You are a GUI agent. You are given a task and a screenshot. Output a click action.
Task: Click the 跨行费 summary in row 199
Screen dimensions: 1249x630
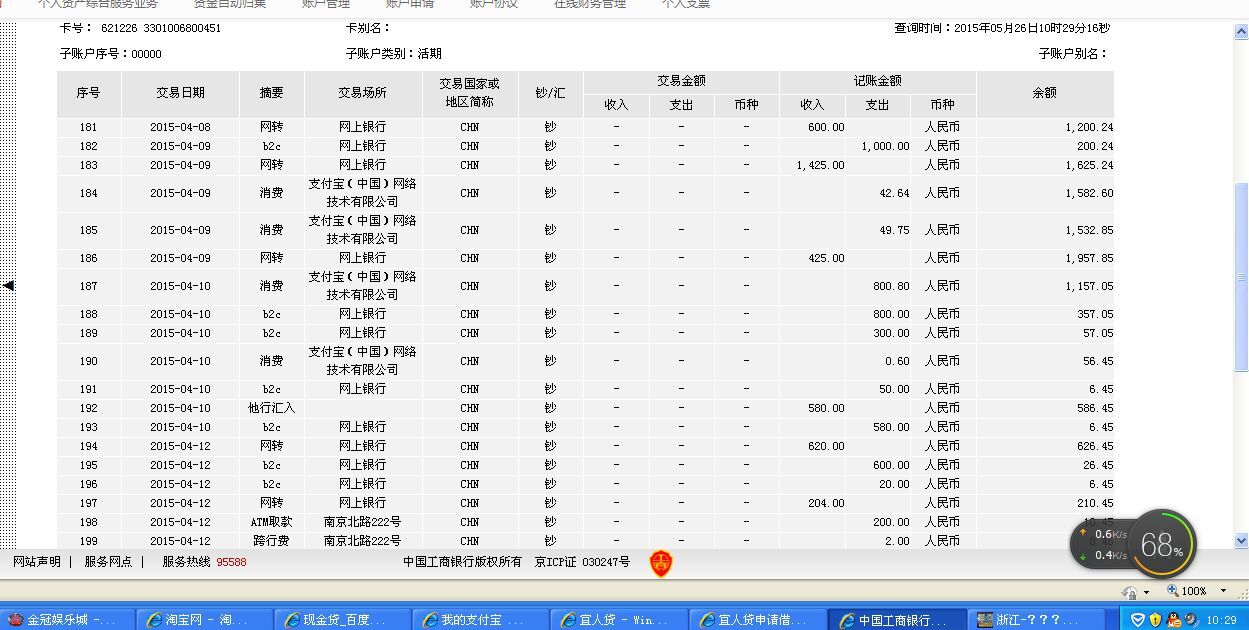click(x=271, y=541)
